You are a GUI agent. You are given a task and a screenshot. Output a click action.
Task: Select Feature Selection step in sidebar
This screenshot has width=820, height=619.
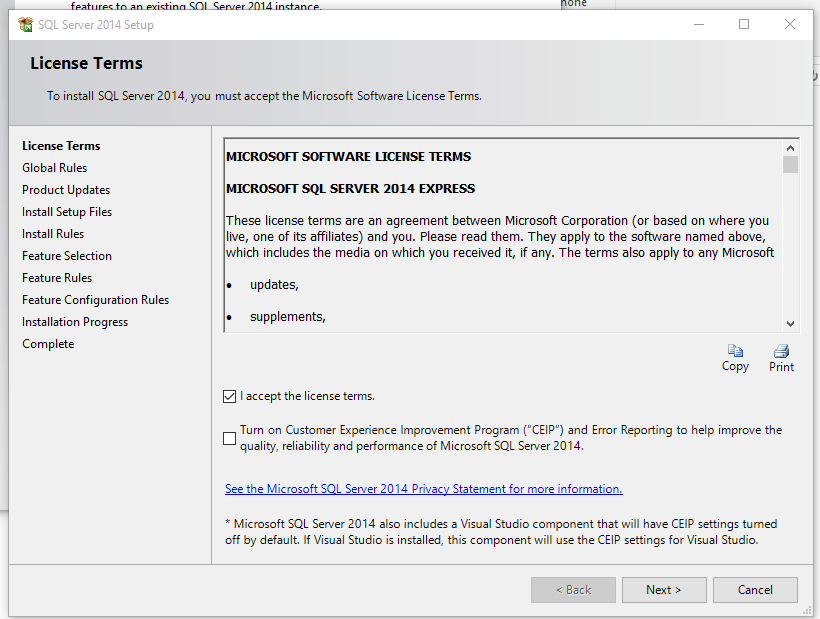67,256
